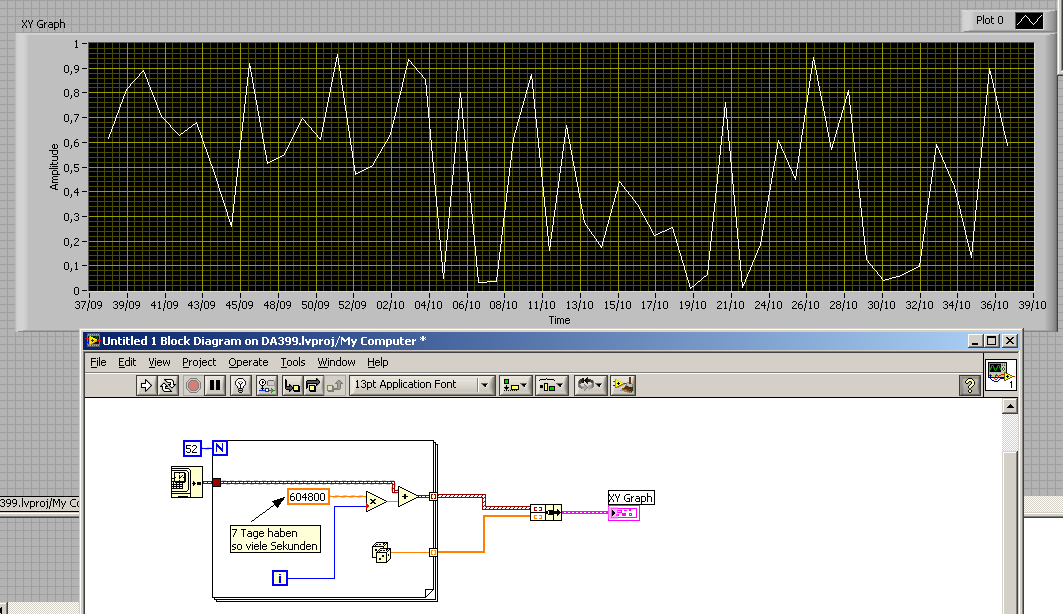This screenshot has width=1063, height=614.
Task: Select the Bundle node before XY Graph
Action: pyautogui.click(x=544, y=512)
